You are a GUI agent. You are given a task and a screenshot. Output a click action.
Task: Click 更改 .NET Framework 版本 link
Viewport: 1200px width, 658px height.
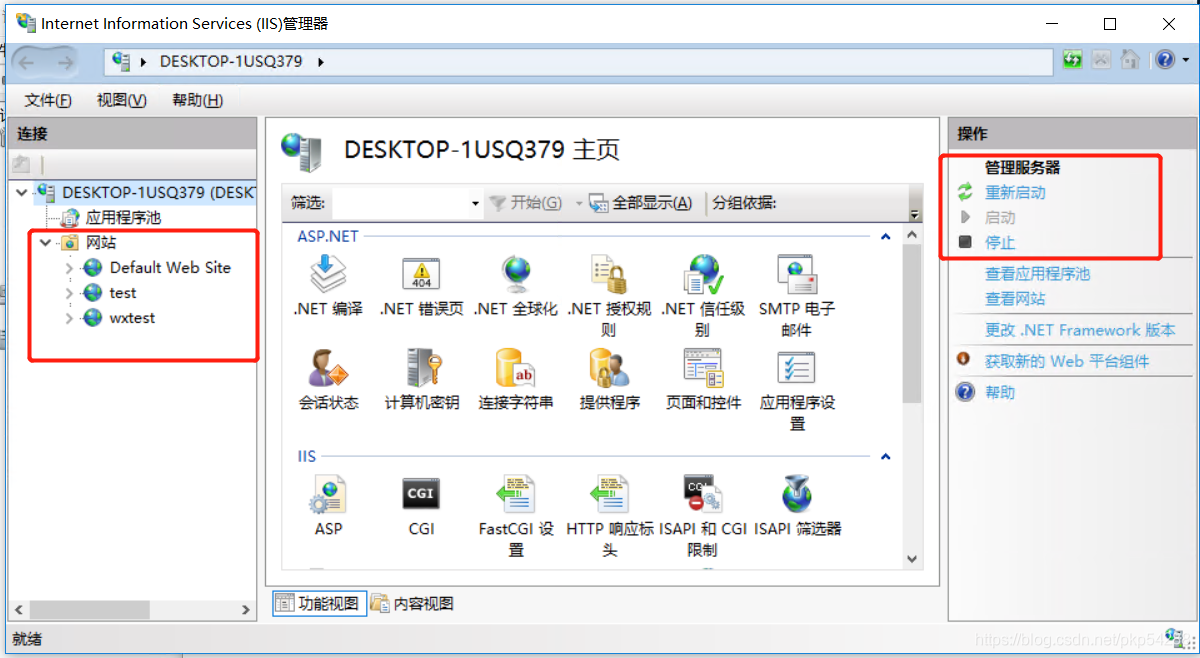[1080, 330]
